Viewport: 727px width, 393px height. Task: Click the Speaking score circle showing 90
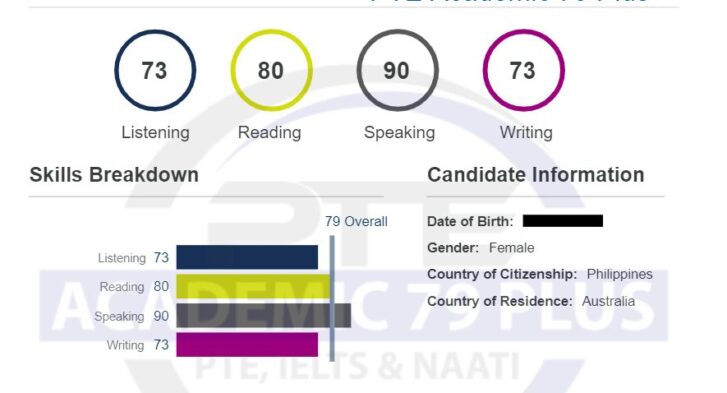(x=397, y=70)
